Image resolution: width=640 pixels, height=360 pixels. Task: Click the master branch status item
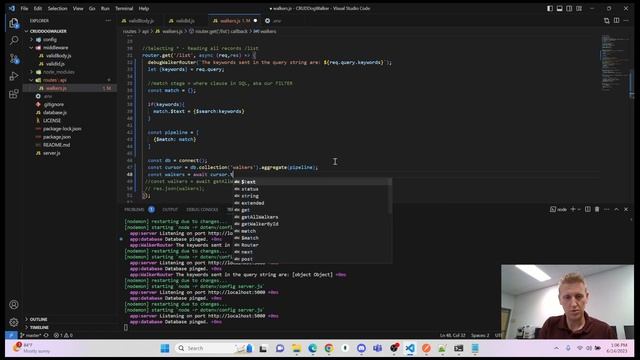pyautogui.click(x=31, y=335)
